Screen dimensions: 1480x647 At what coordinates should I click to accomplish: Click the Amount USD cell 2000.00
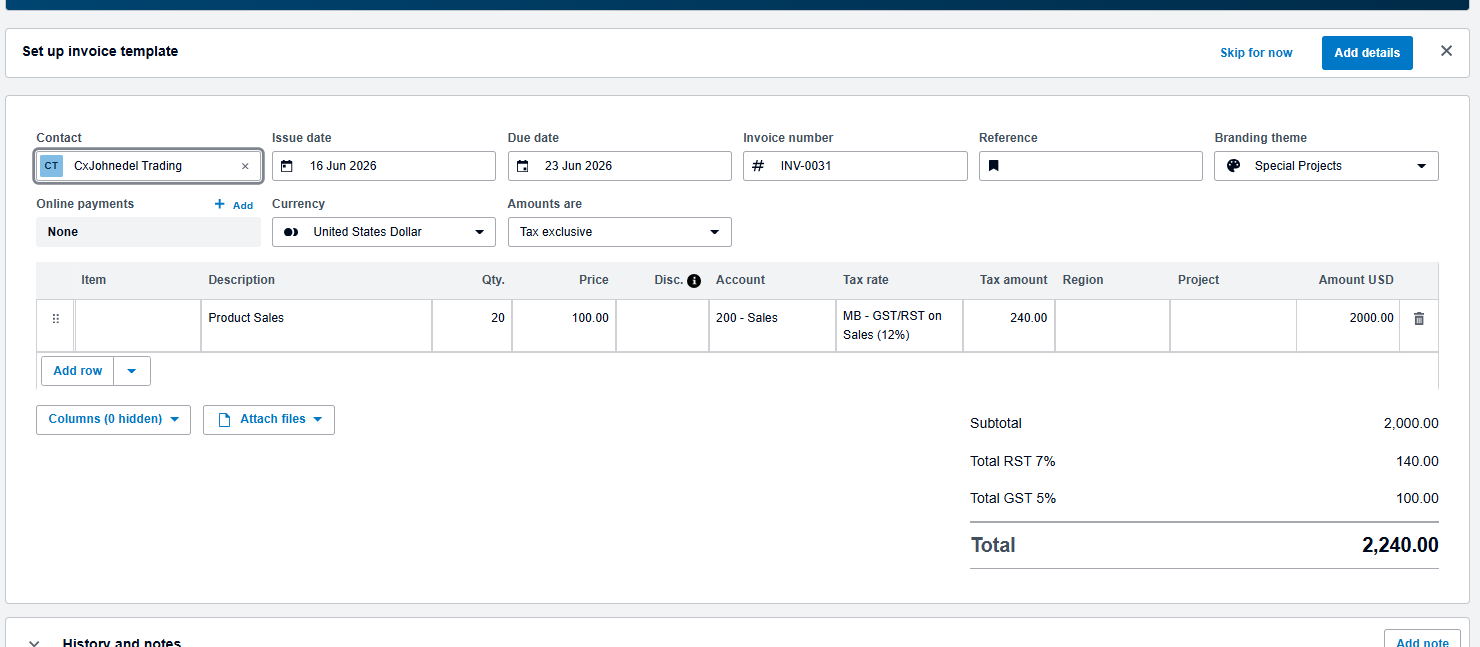[x=1347, y=326]
